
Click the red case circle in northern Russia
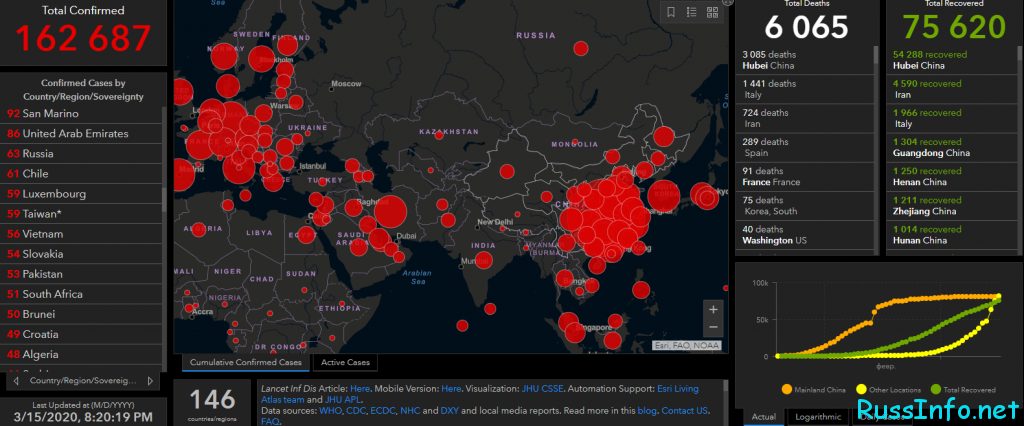(x=581, y=48)
